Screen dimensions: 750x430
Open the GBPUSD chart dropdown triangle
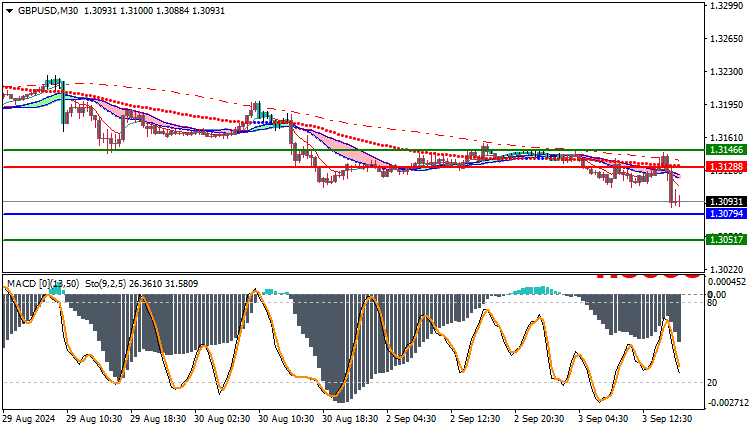[x=10, y=11]
